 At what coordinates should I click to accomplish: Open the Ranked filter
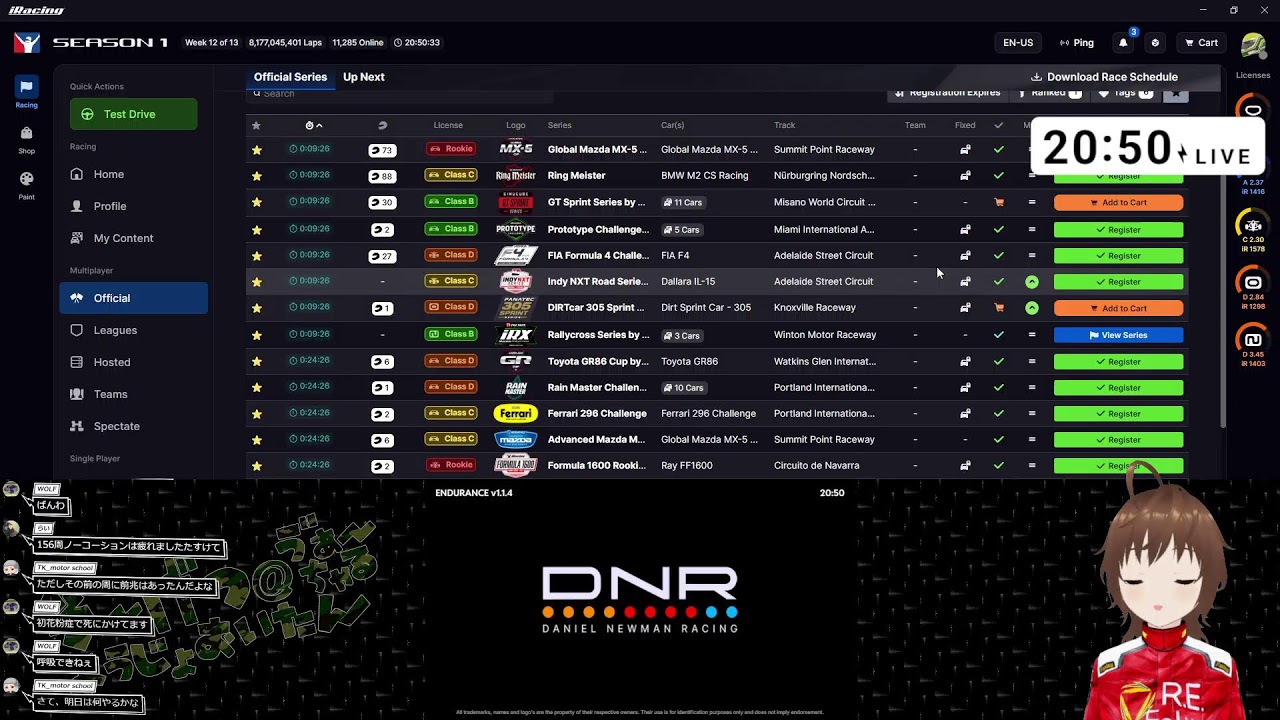point(1048,93)
